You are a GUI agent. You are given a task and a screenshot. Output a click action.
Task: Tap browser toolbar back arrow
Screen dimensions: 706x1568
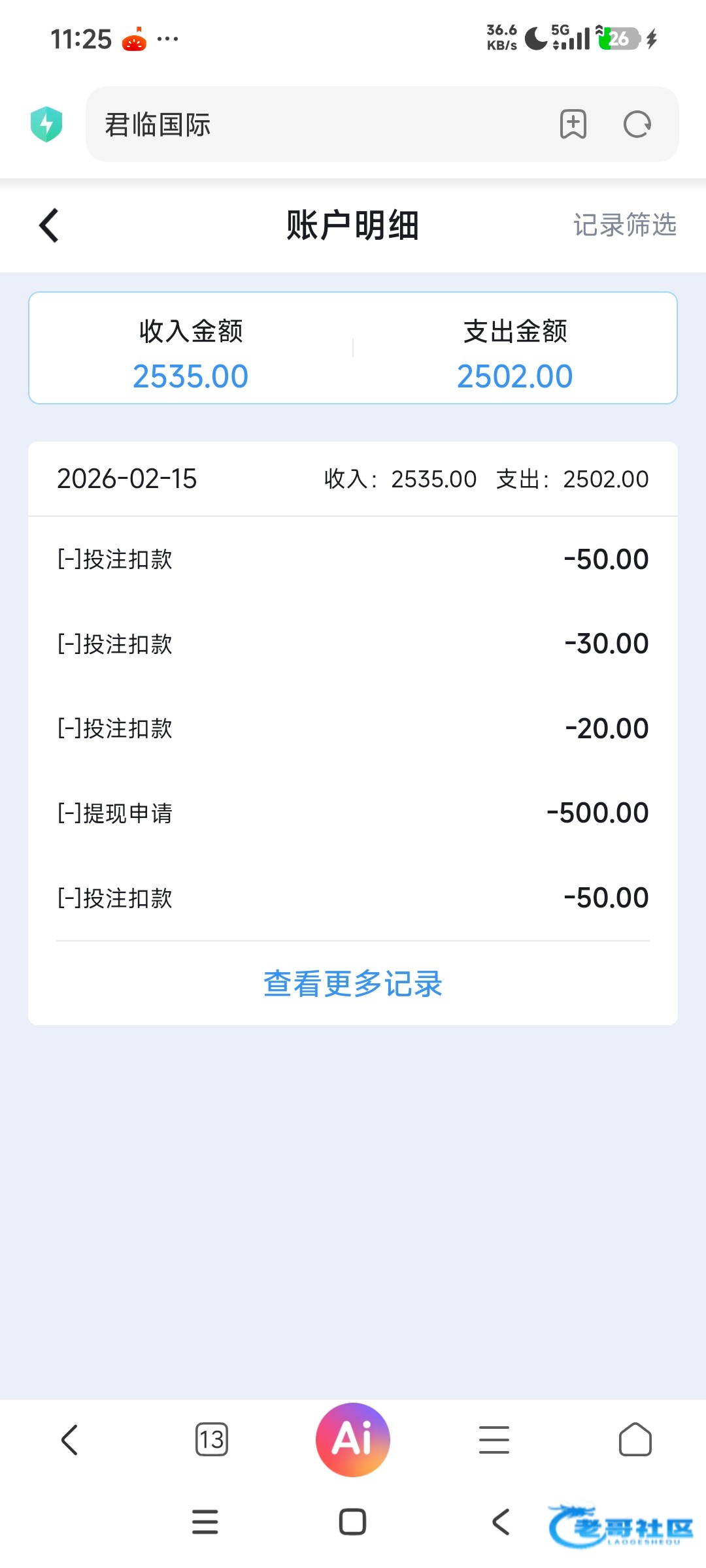[70, 1439]
